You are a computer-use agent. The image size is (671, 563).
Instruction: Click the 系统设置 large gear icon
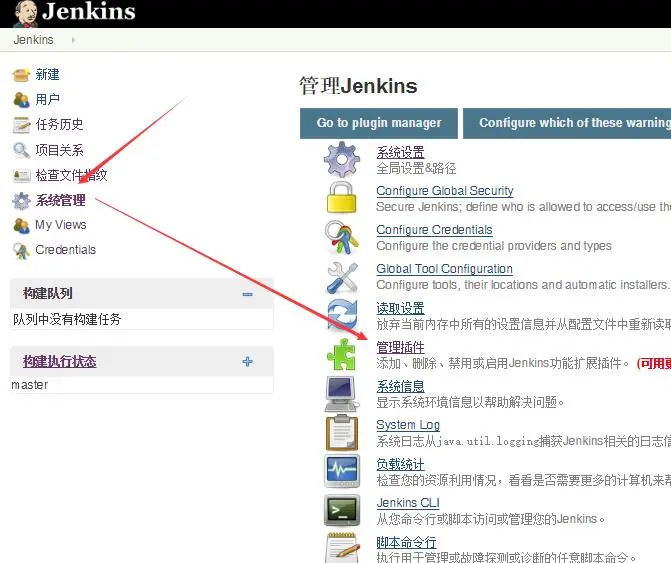click(x=341, y=160)
